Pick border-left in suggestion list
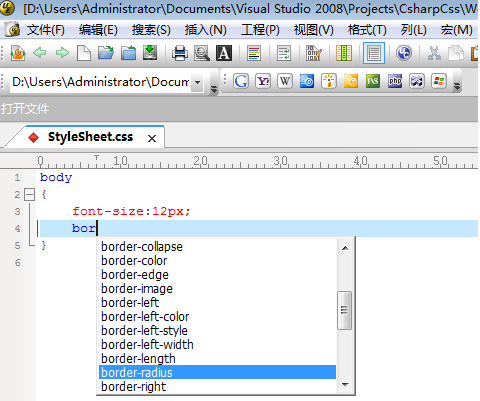This screenshot has height=401, width=480. click(217, 303)
